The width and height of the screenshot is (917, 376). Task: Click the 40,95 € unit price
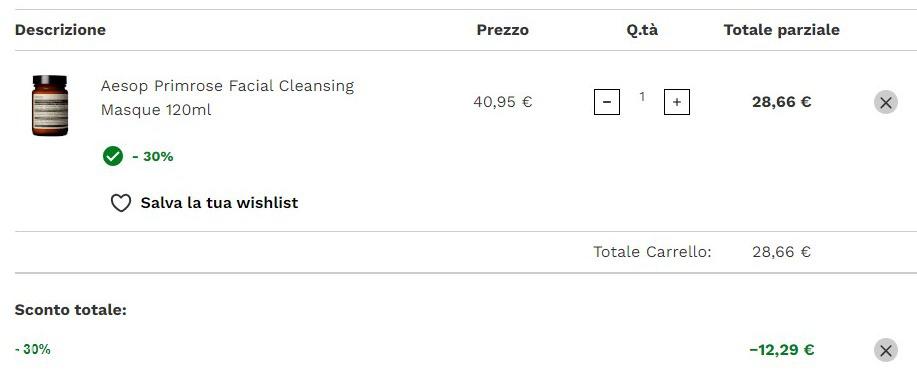[503, 102]
